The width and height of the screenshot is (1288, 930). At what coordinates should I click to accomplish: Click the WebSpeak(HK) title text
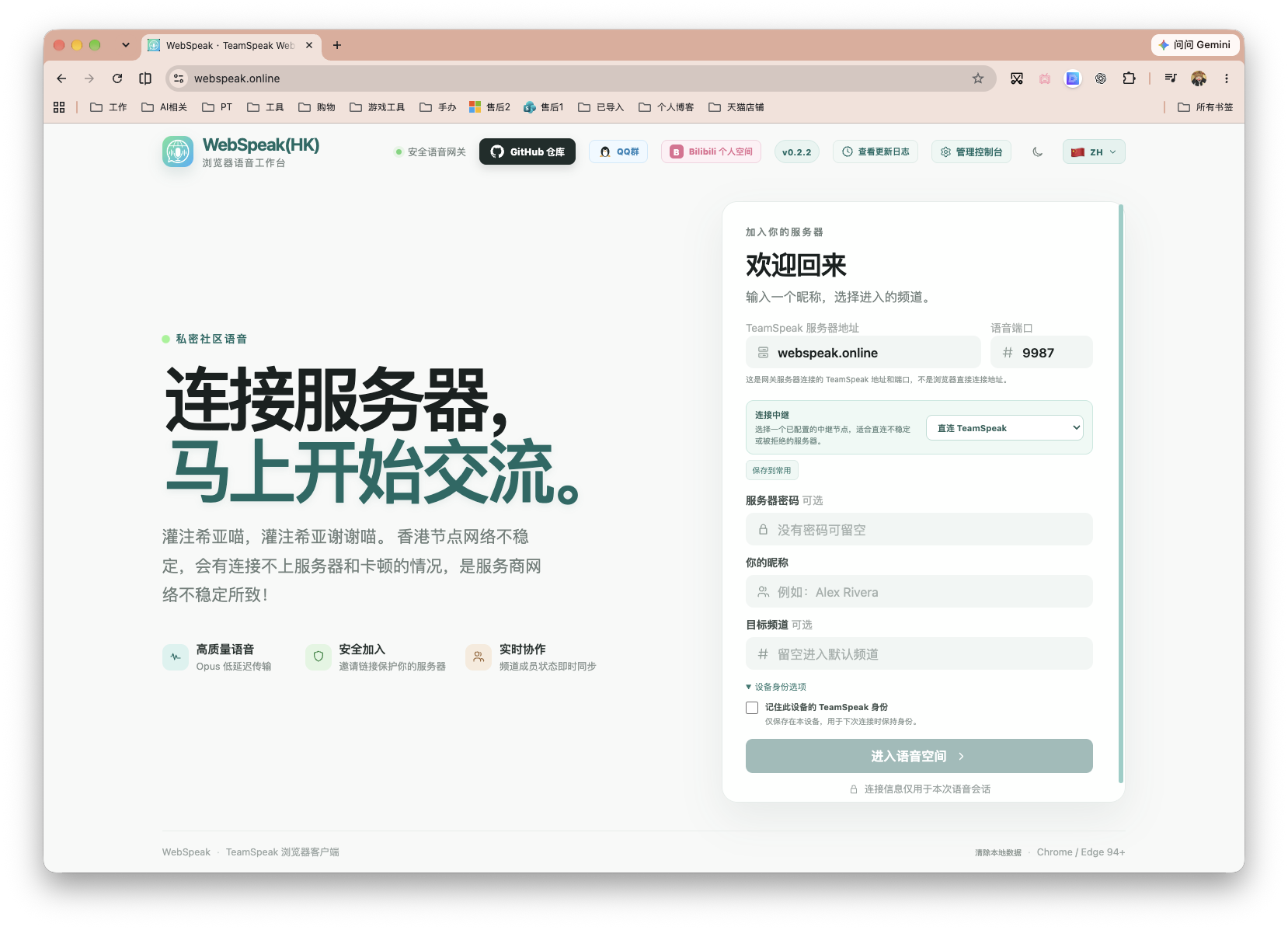261,145
